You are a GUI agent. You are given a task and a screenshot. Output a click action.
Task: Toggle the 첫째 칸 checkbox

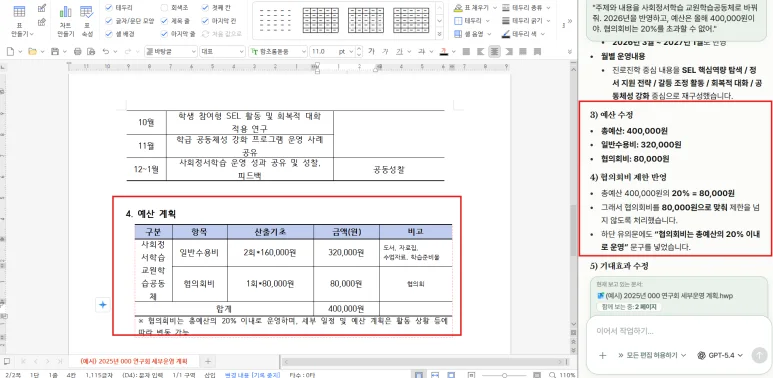205,8
